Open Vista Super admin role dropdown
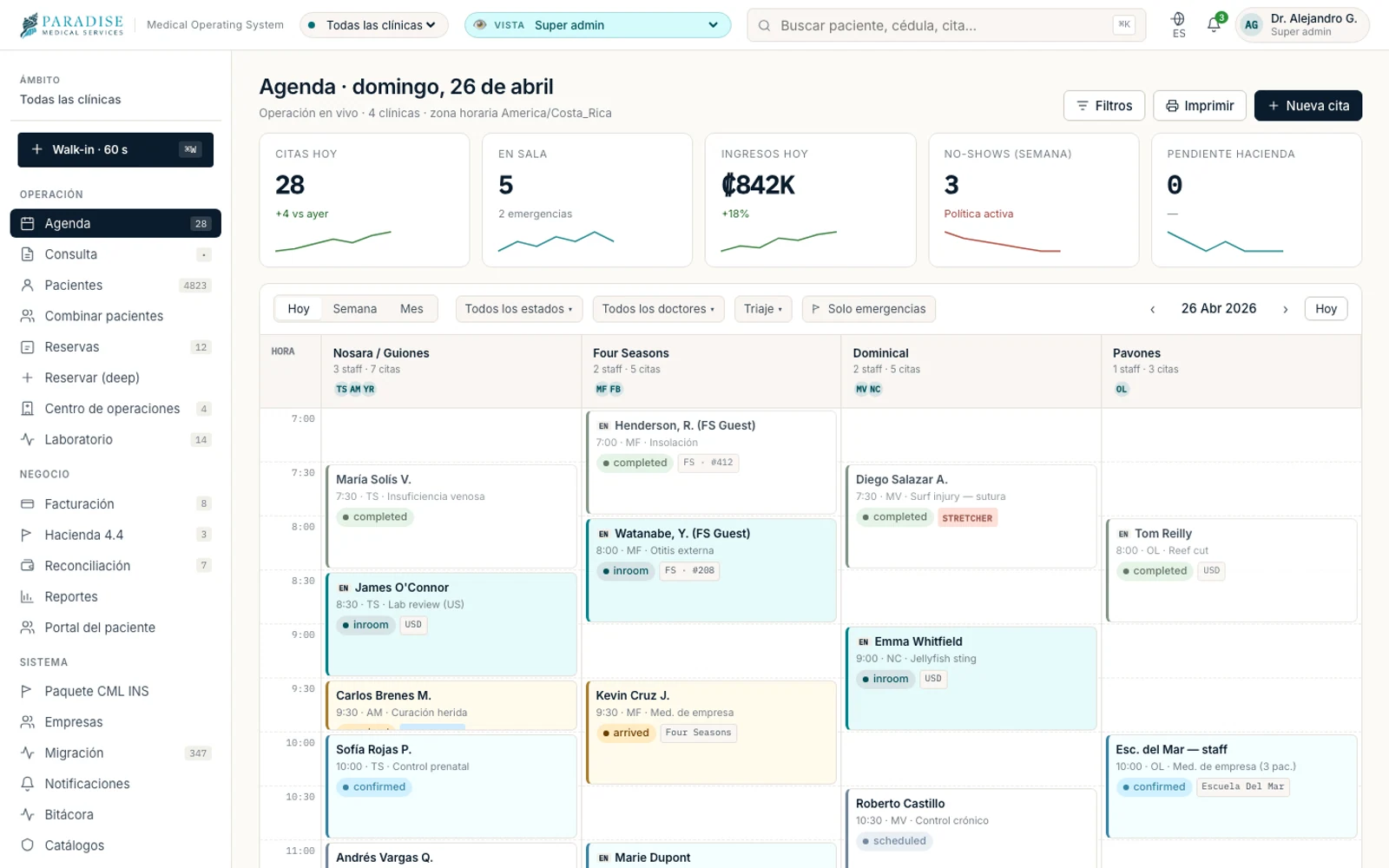Viewport: 1389px width, 868px height. [x=598, y=25]
